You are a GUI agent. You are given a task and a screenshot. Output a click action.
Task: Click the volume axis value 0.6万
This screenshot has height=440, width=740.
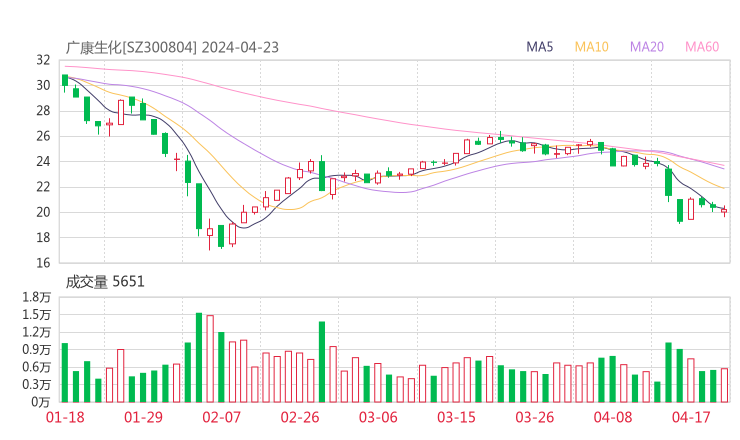(x=36, y=367)
